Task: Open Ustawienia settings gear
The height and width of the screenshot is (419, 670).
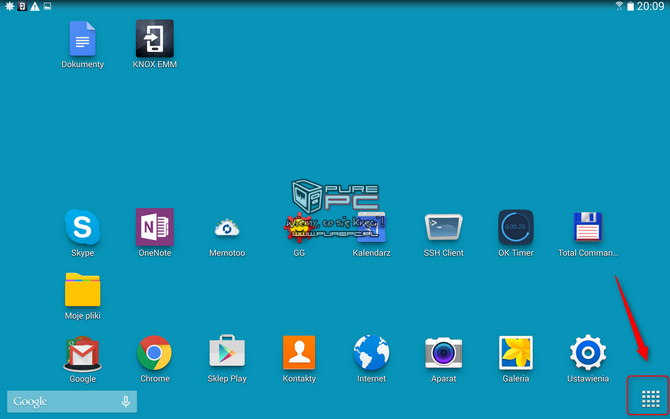Action: click(587, 353)
